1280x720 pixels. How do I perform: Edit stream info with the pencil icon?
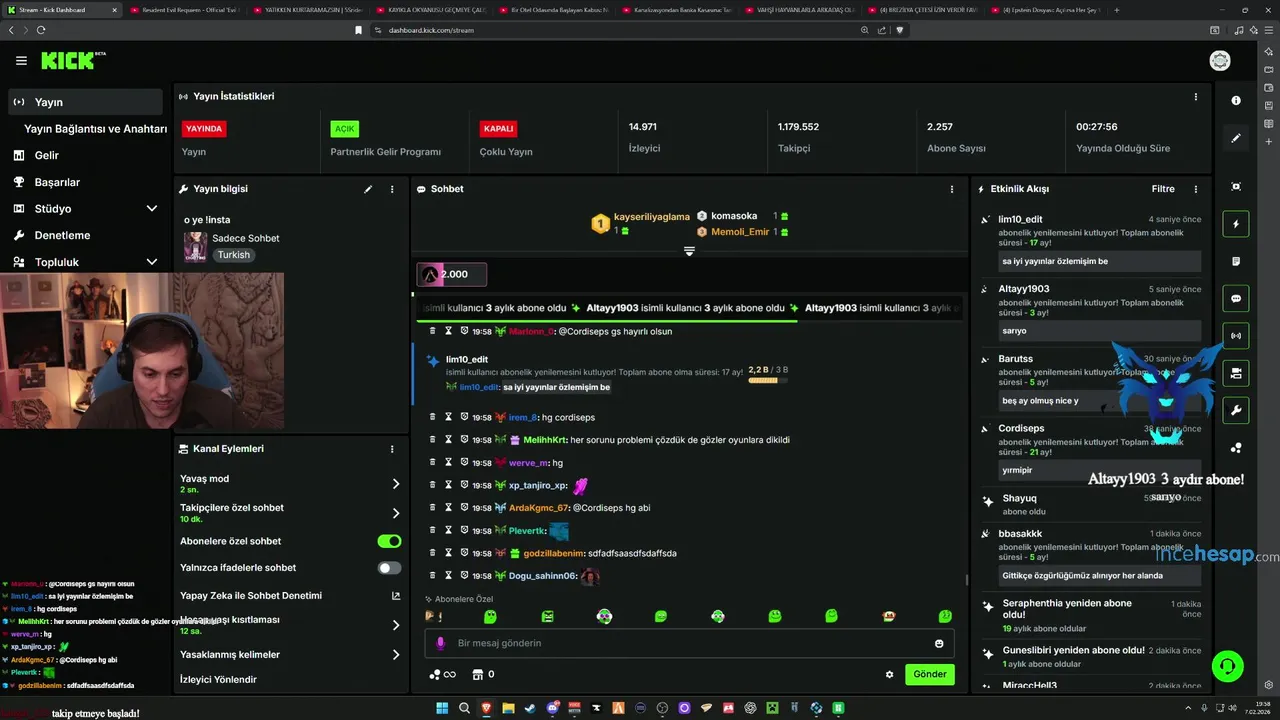tap(368, 189)
